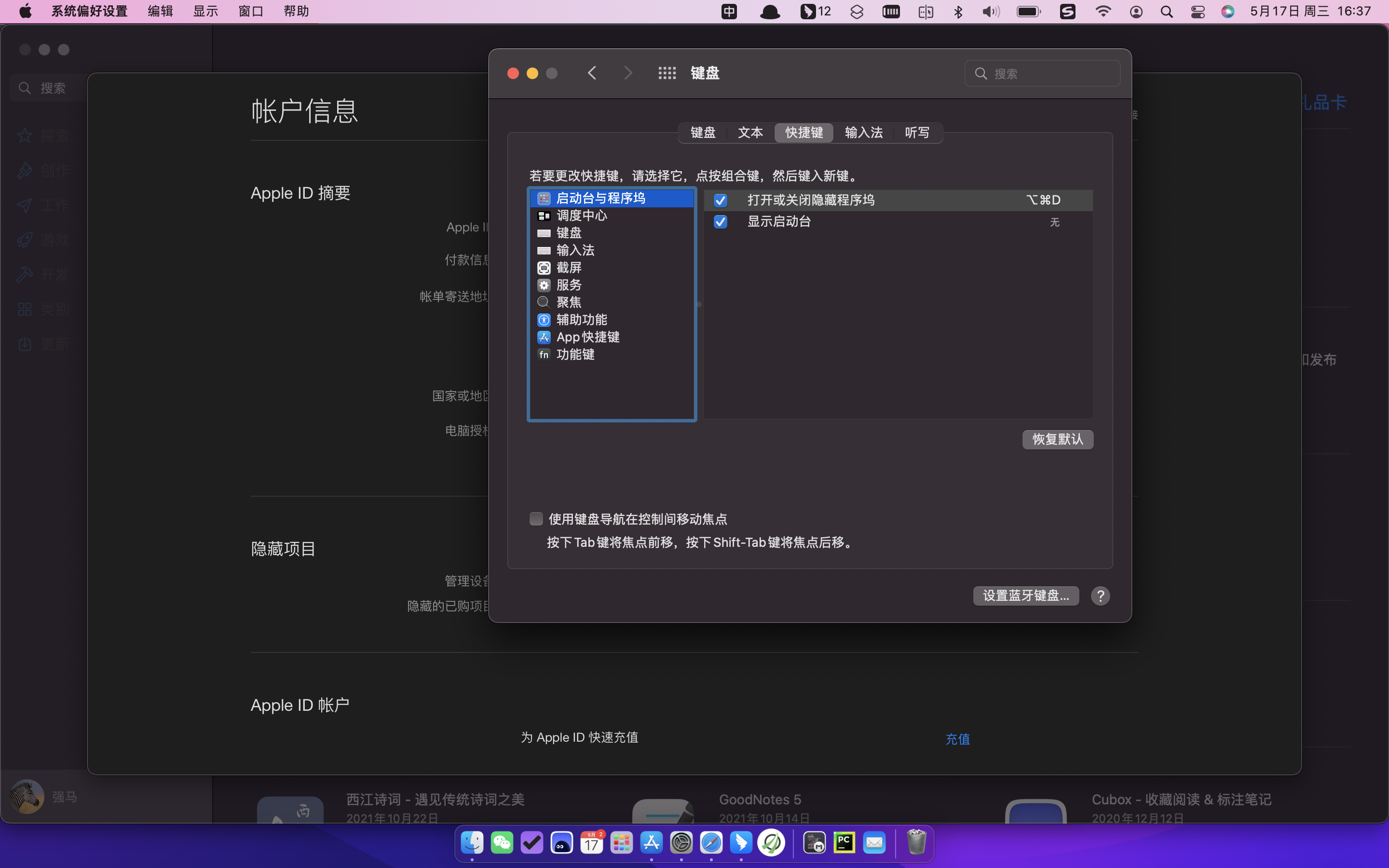Open the 帮助 menu
The width and height of the screenshot is (1389, 868).
[296, 12]
